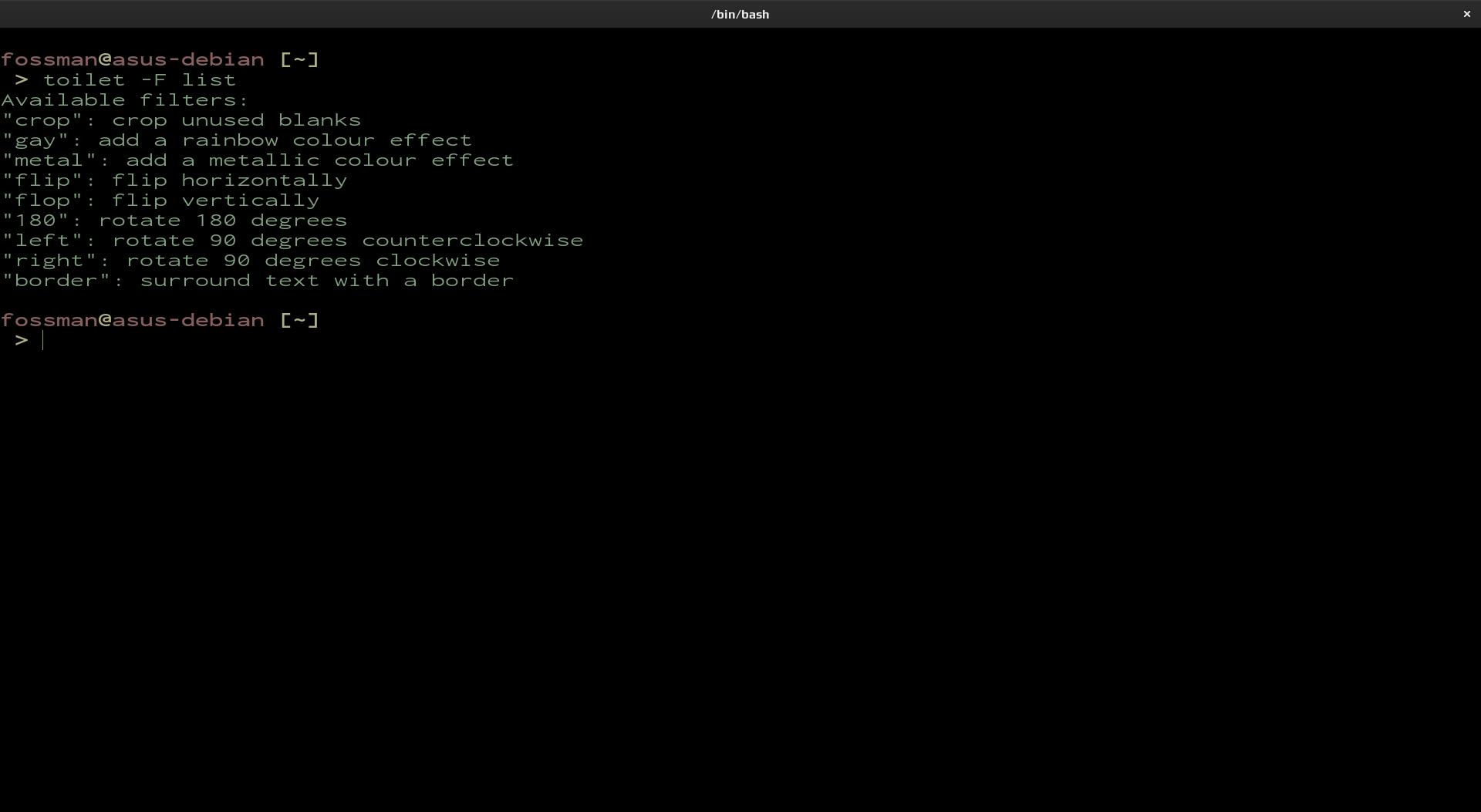
Task: Click the bottom prompt's "asus-debian" hostname
Action: [x=188, y=320]
